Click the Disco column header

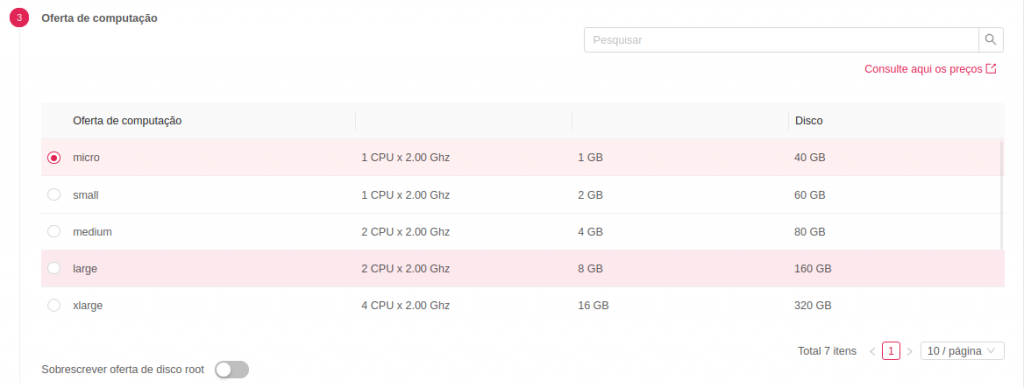click(808, 120)
